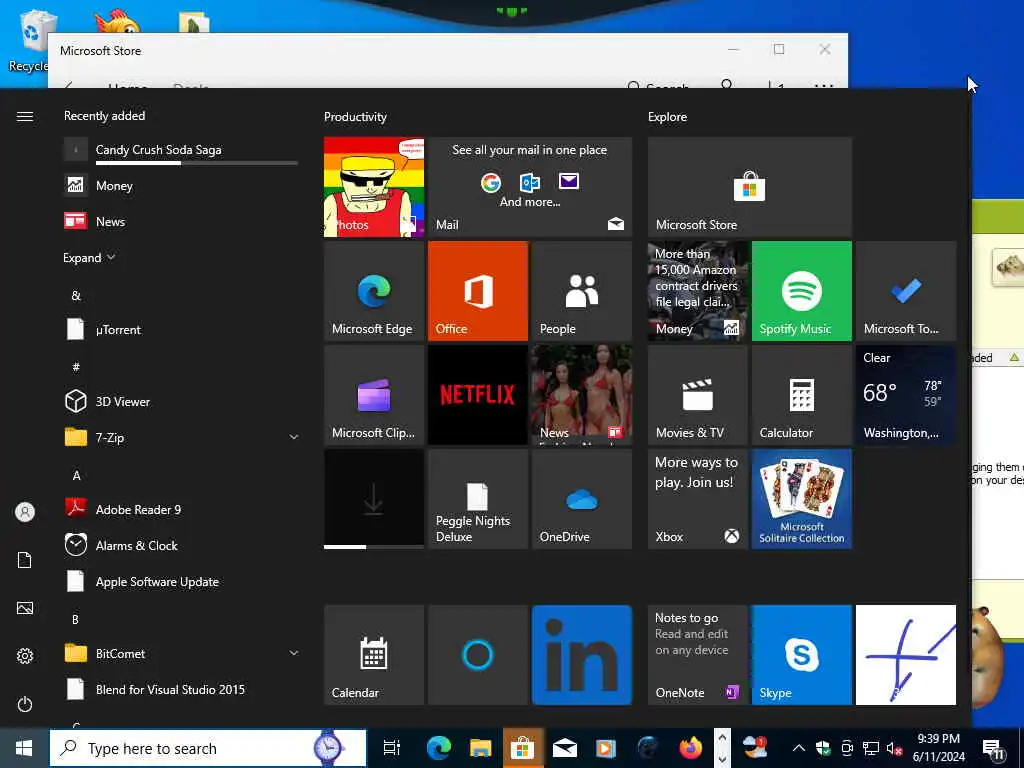Screen dimensions: 1024x768
Task: Launch Microsoft Solitaire Collection tile
Action: tap(801, 498)
